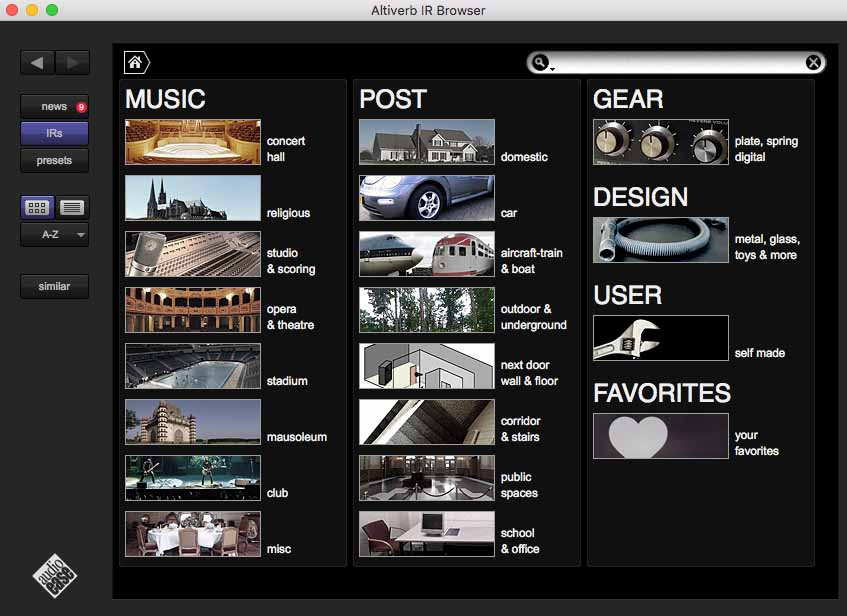Click the 'concert hall' label
Screen dimensions: 847x616
(x=286, y=149)
